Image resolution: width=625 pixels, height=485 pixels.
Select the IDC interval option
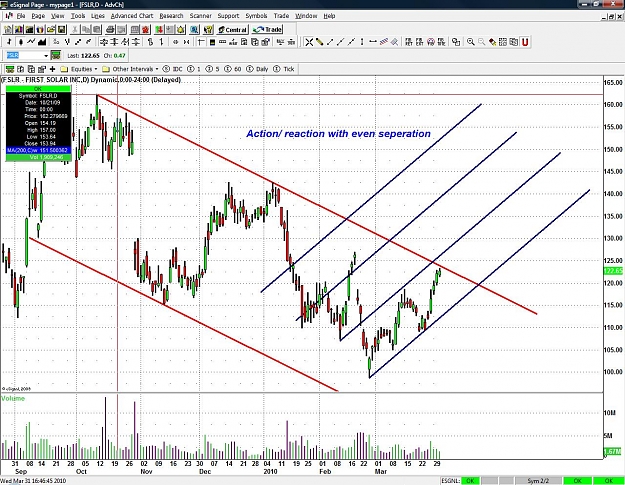point(173,69)
